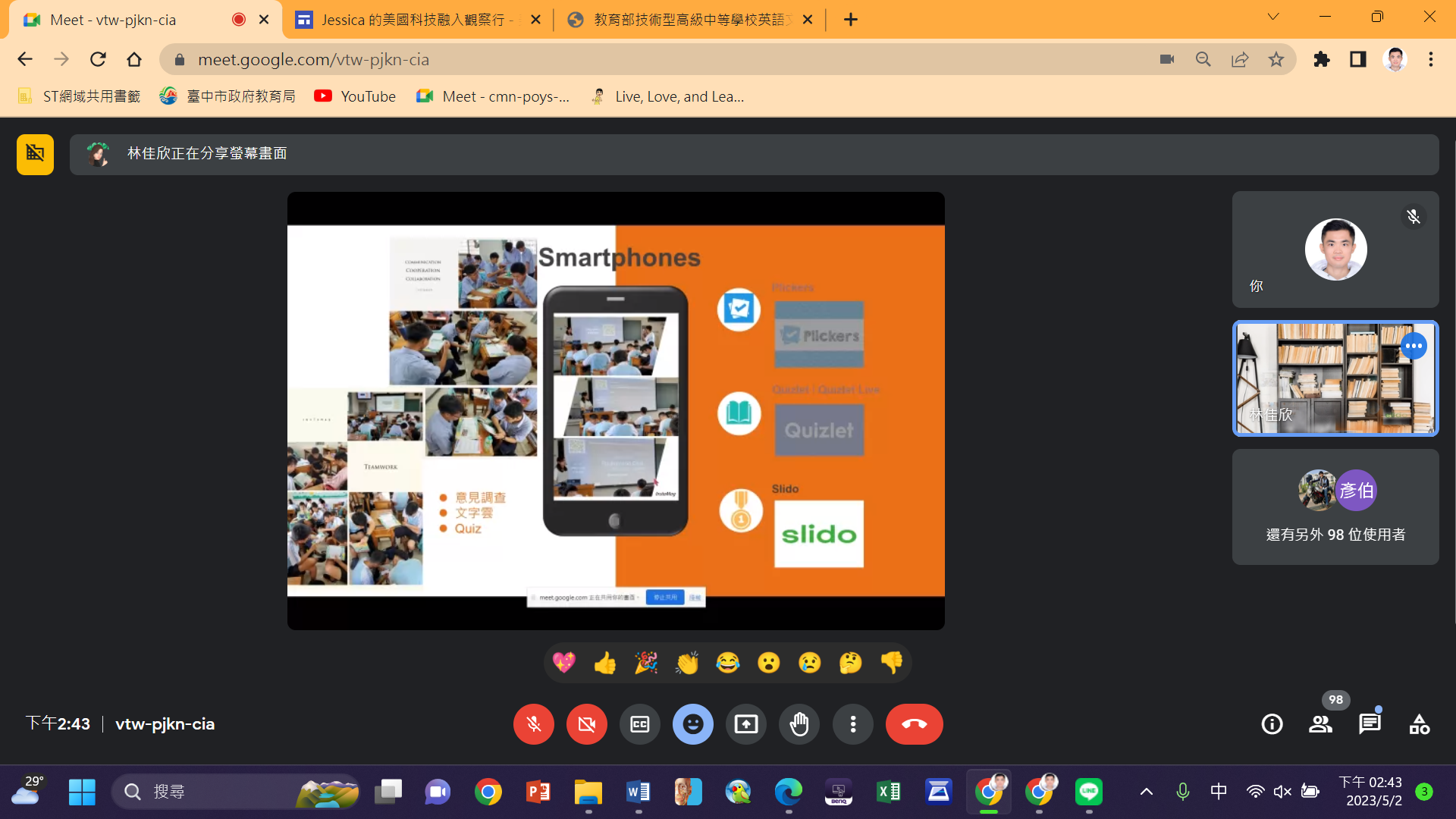Send the thumbs up reaction
1456x819 pixels.
click(605, 663)
